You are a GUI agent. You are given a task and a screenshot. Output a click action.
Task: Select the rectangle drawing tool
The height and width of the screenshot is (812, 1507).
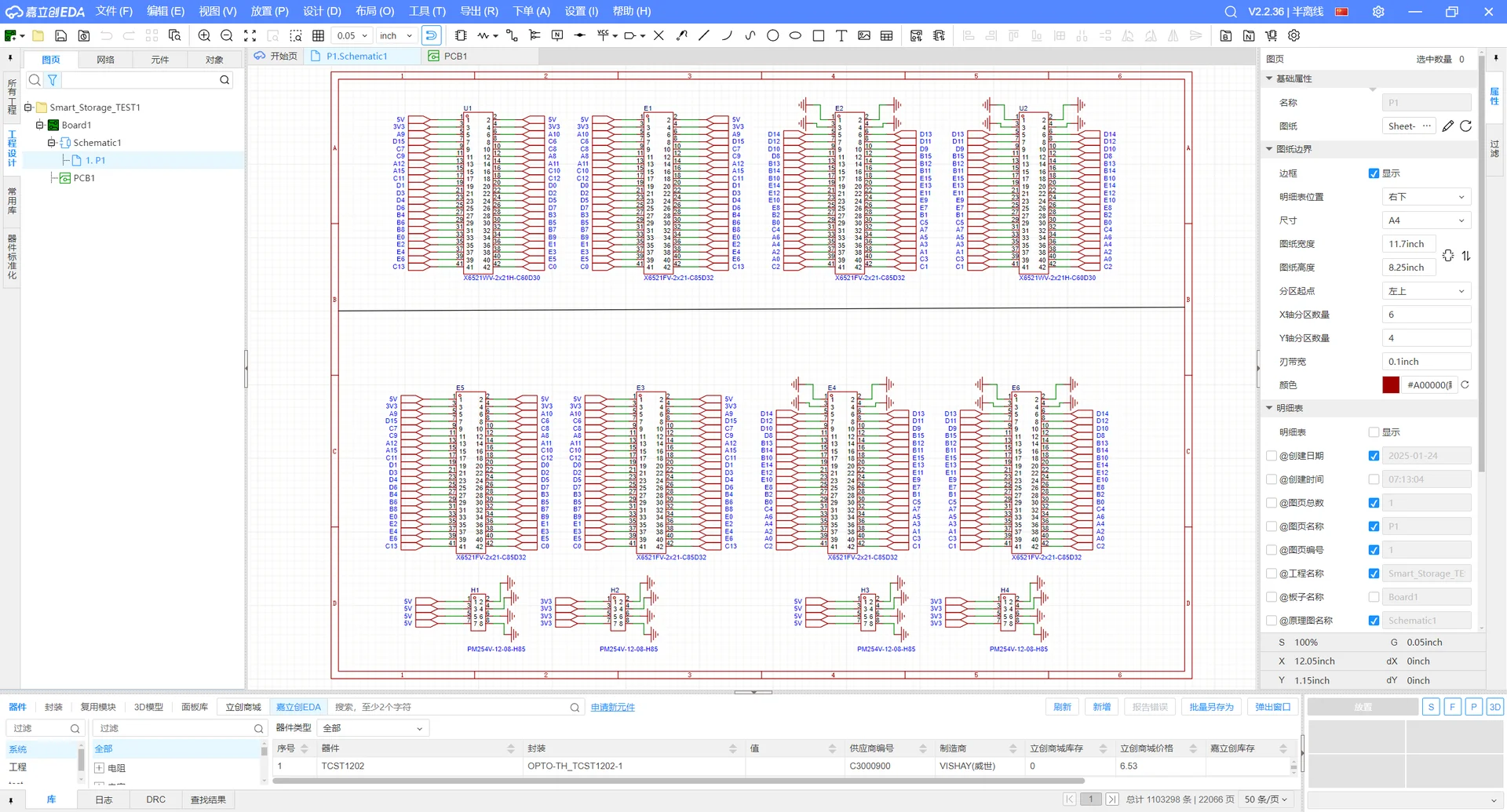click(x=818, y=35)
